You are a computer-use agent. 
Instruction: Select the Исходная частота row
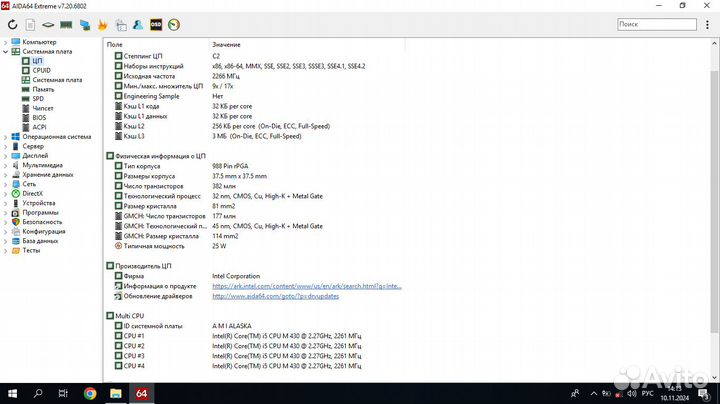point(149,76)
